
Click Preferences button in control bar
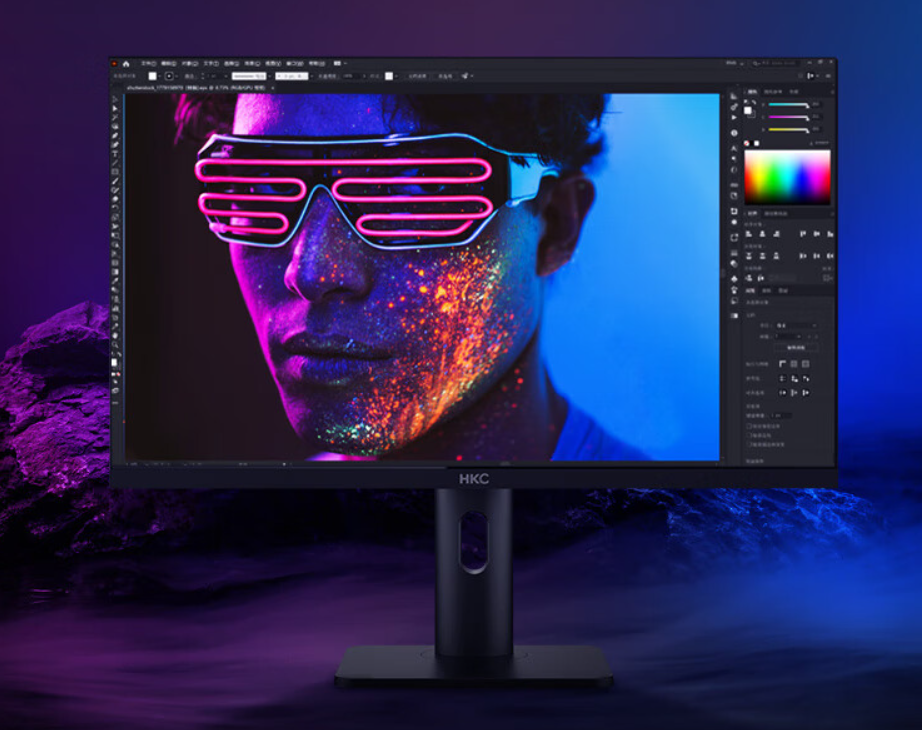click(446, 76)
